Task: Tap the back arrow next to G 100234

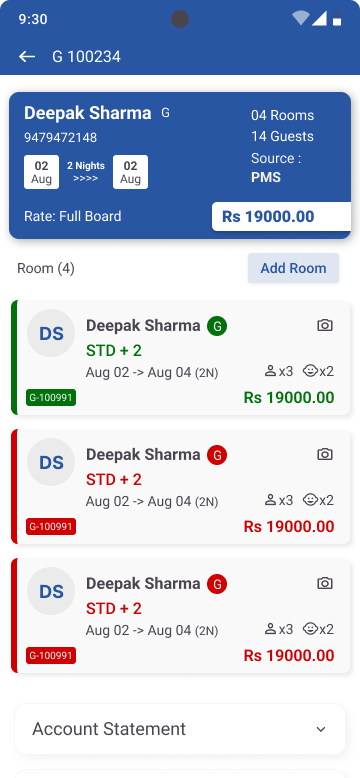Action: 27,57
